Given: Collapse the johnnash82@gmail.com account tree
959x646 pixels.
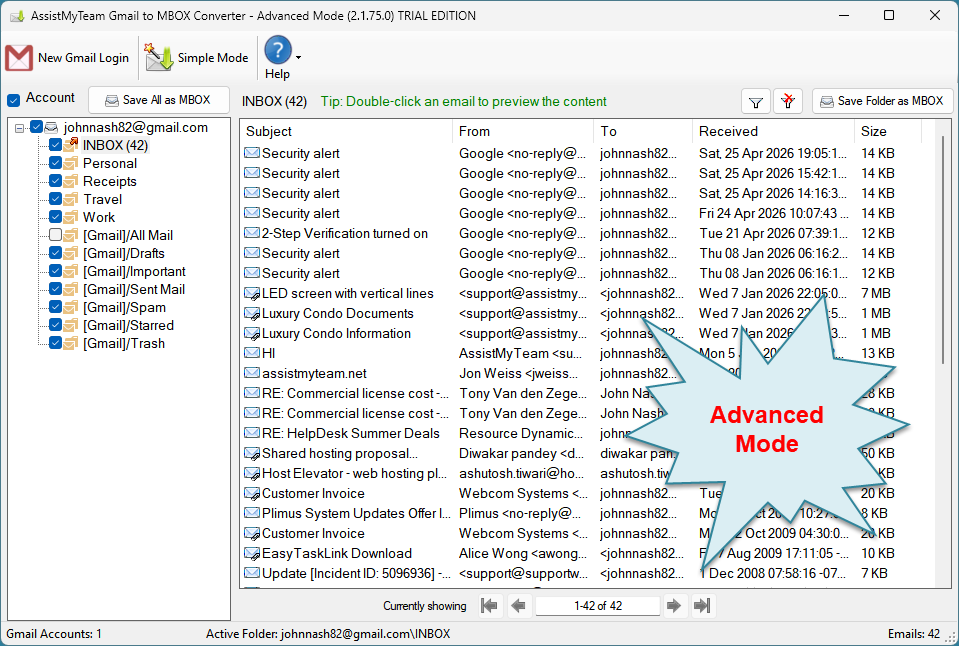Looking at the screenshot, I should pyautogui.click(x=21, y=127).
